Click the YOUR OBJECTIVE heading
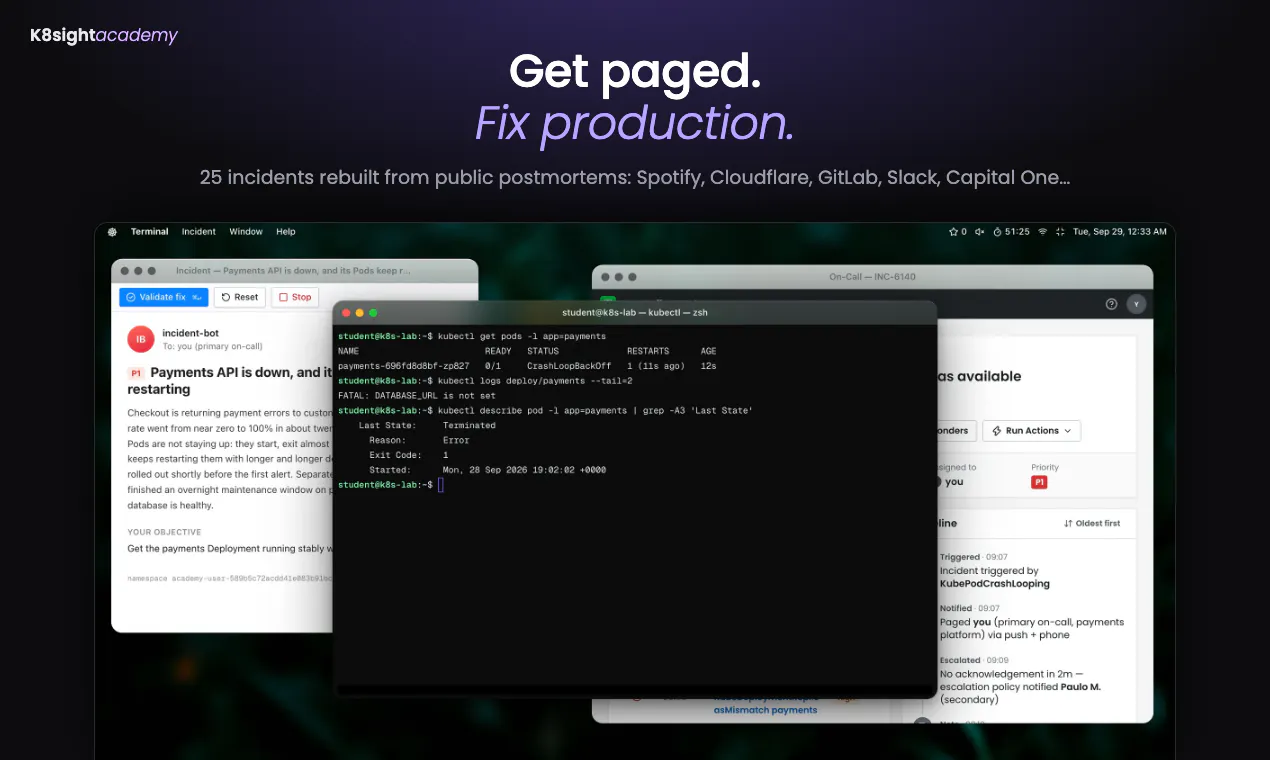This screenshot has width=1270, height=760. pos(164,532)
